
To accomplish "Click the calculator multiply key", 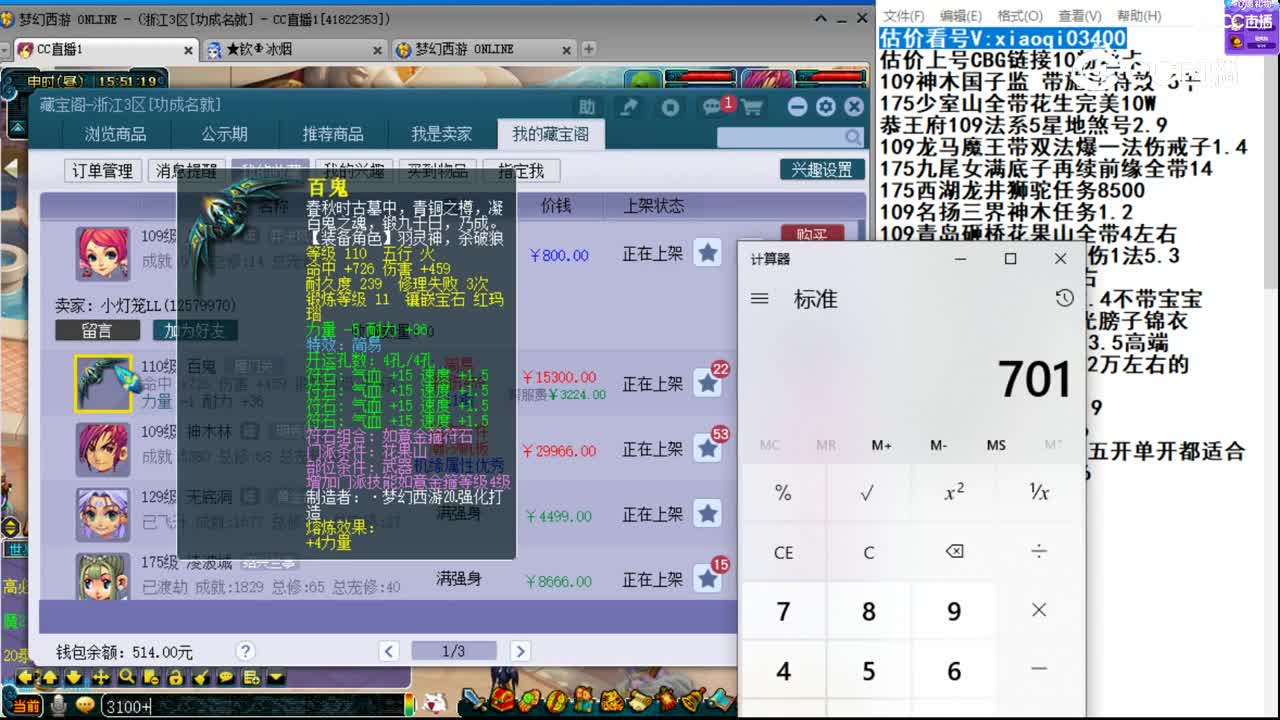I will click(1039, 610).
